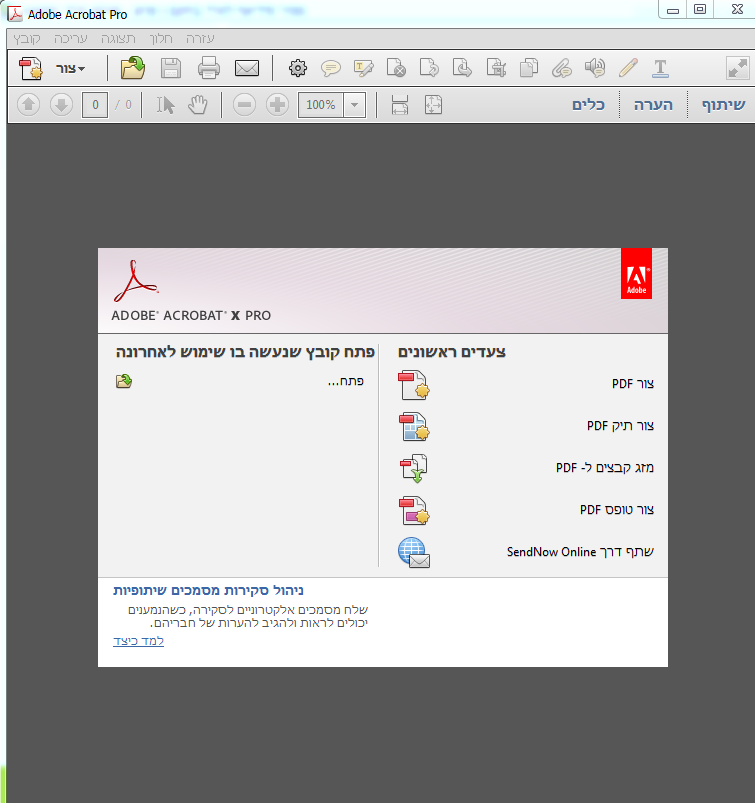
Task: Open the חלון menu
Action: pos(161,39)
